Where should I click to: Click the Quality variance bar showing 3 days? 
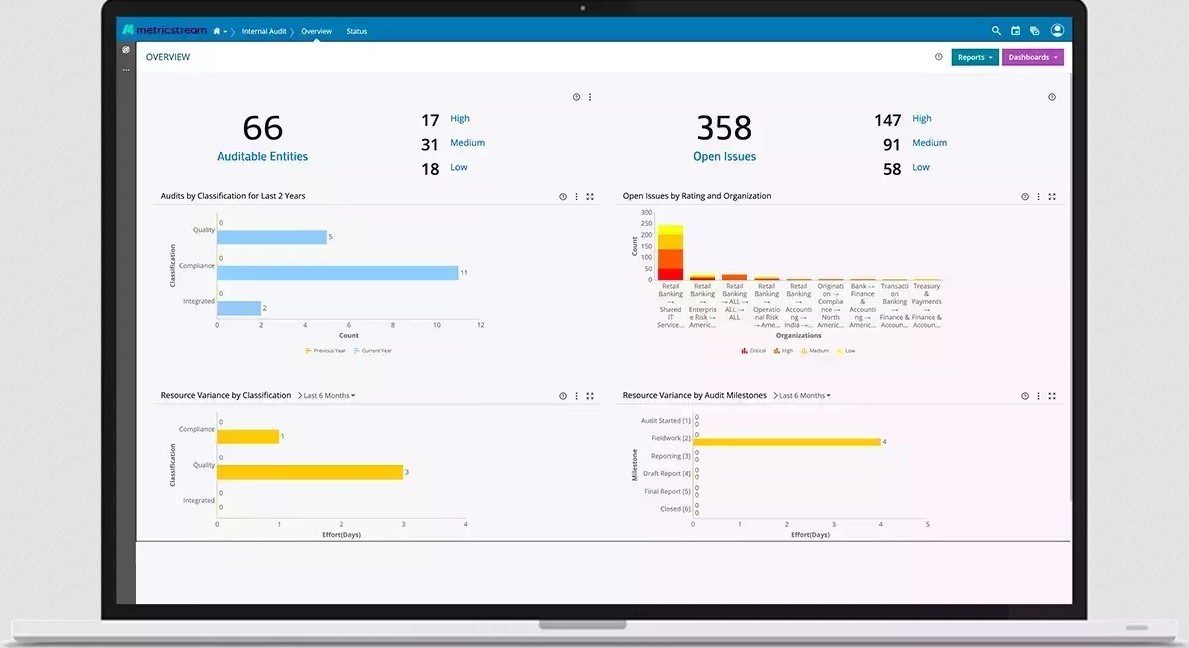pos(310,472)
